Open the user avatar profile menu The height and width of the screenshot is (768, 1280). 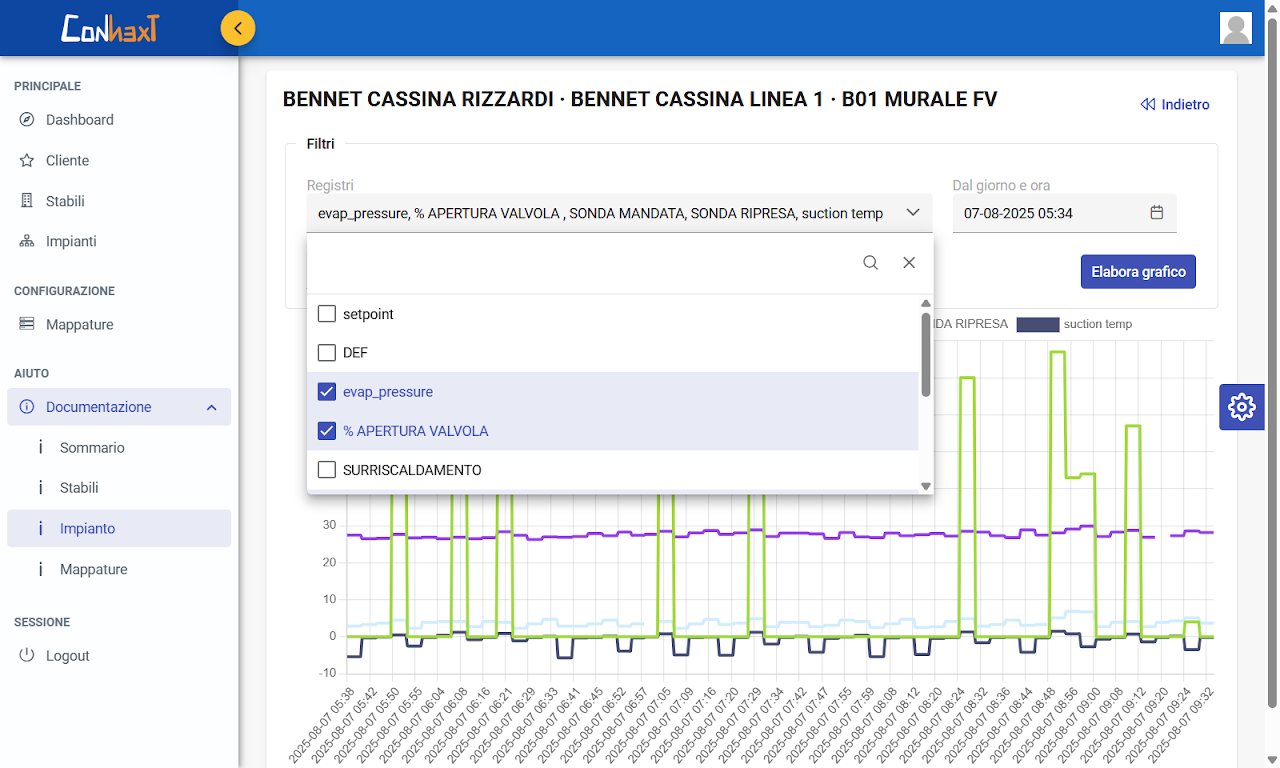pos(1236,28)
